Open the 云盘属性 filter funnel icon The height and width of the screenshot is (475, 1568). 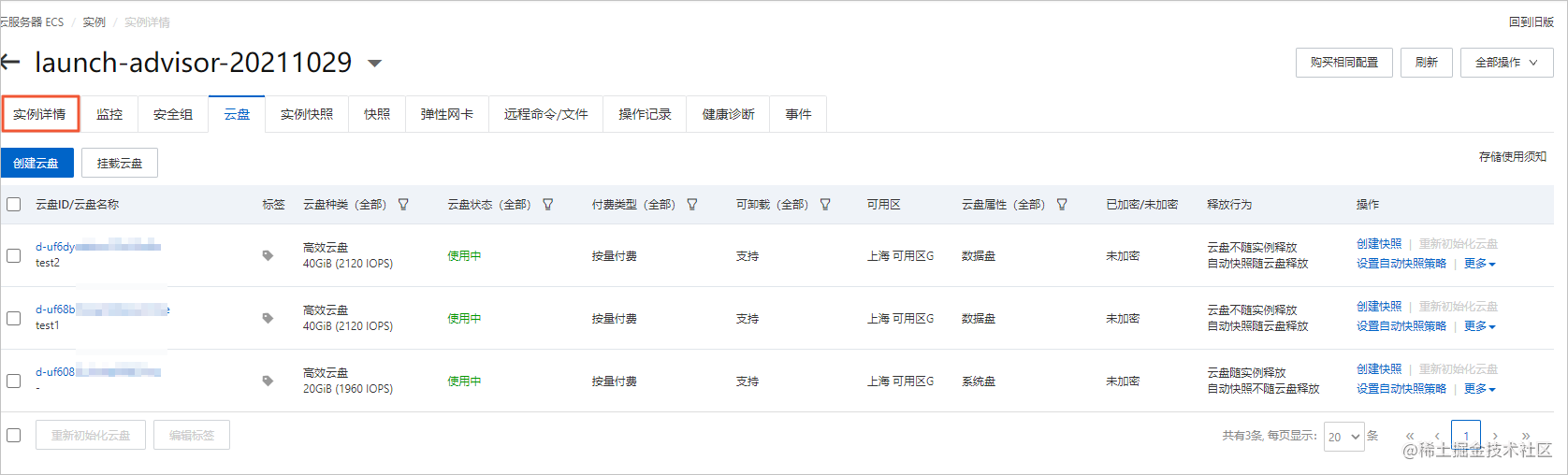pos(1062,204)
